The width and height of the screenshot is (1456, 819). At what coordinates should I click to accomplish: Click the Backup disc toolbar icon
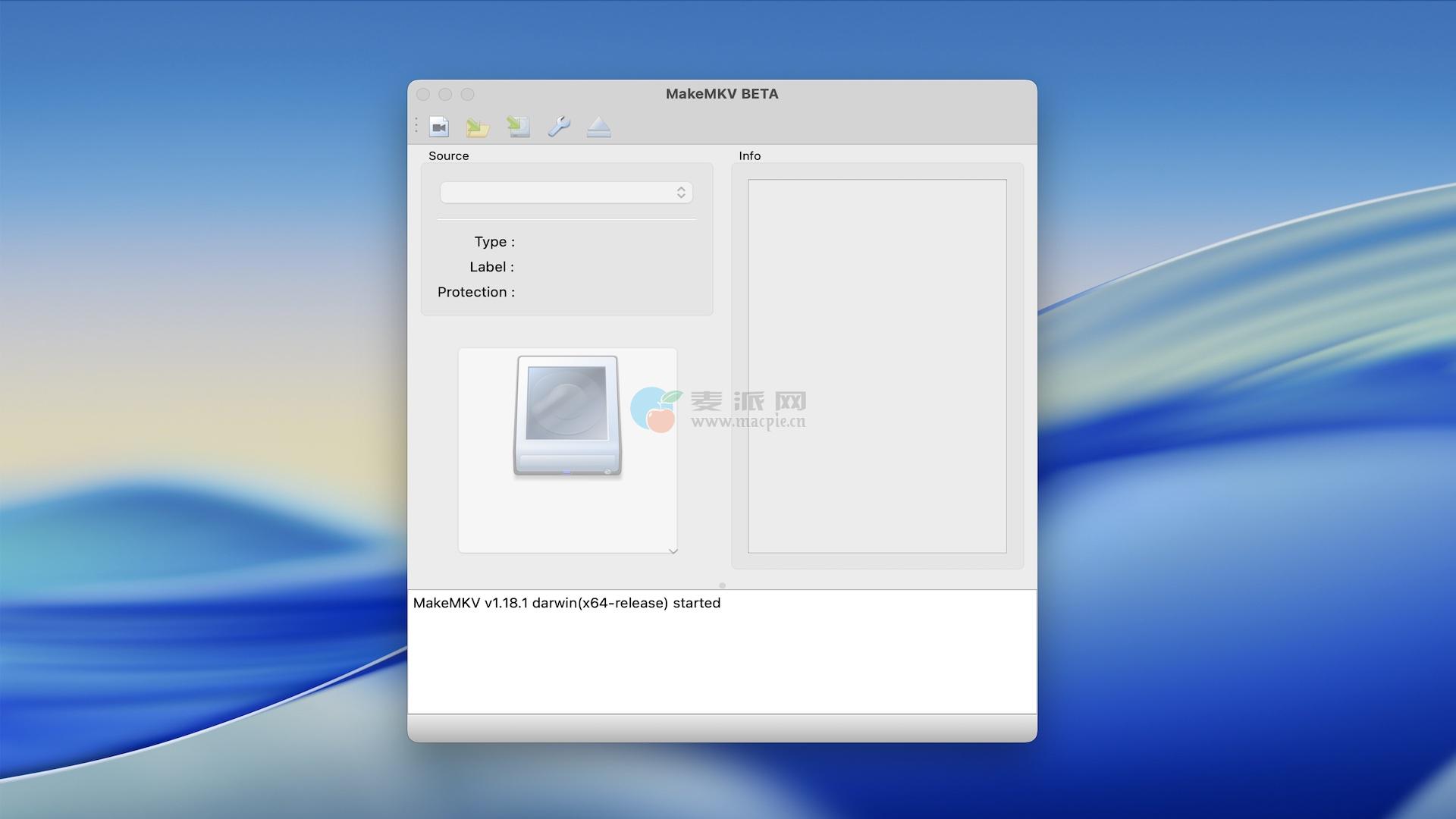[519, 127]
